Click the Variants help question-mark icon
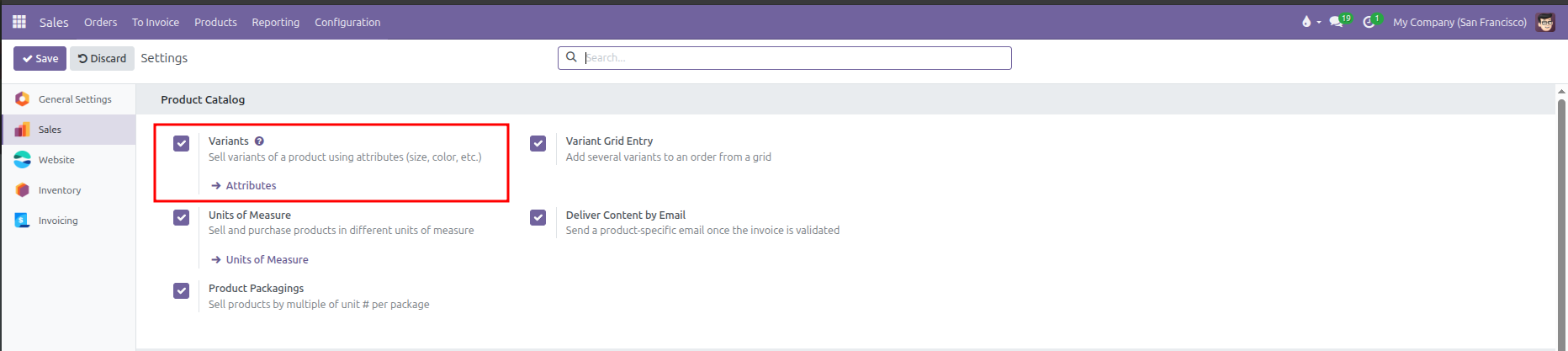 (x=259, y=141)
